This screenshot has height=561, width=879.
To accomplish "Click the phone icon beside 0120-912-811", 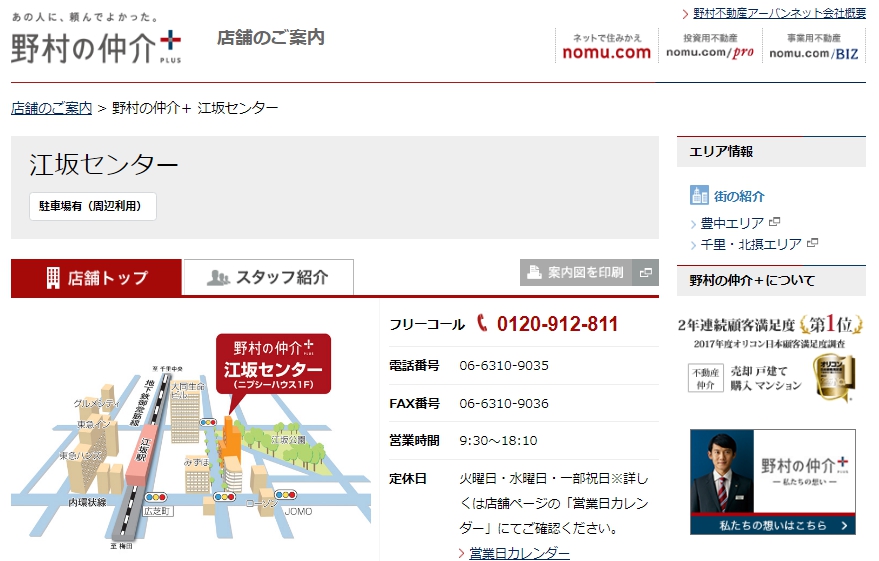I will pos(482,323).
